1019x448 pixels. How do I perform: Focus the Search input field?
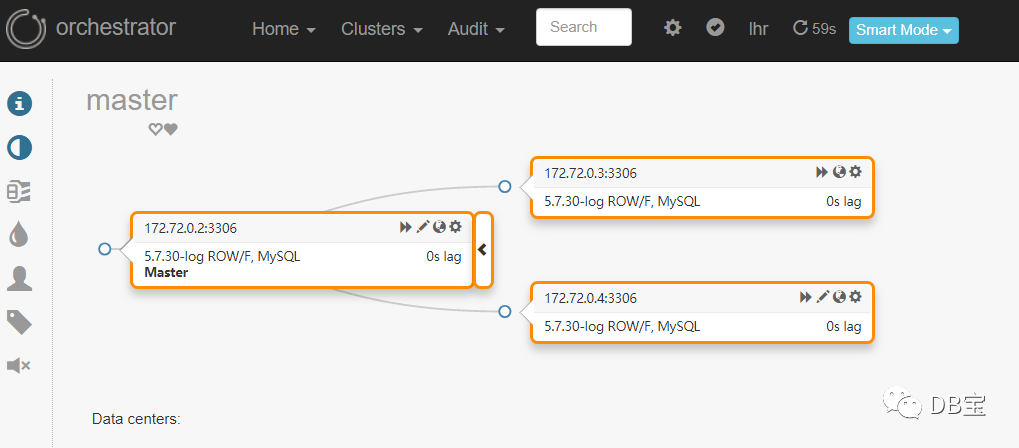[x=584, y=28]
